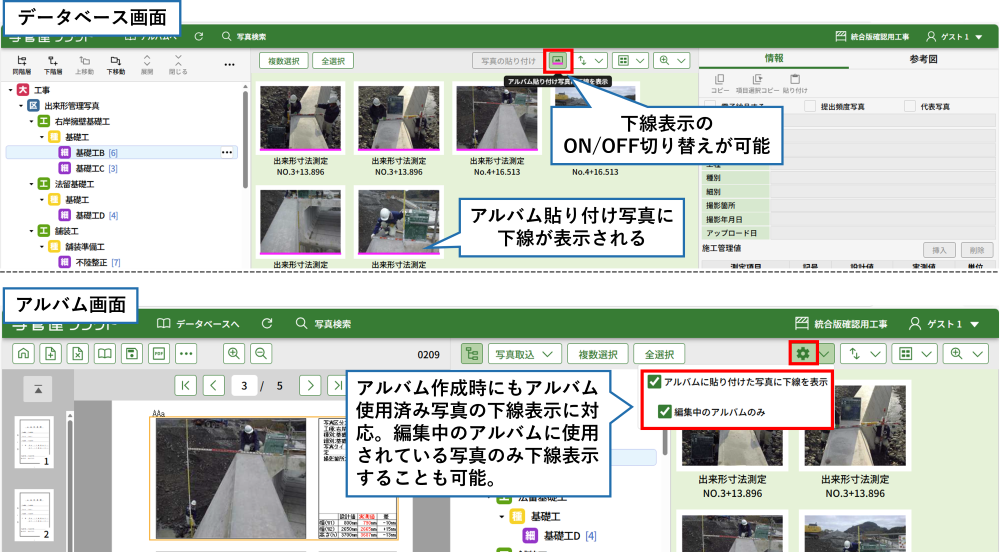Go to the last album page icon
Image resolution: width=1000 pixels, height=552 pixels.
pos(339,385)
